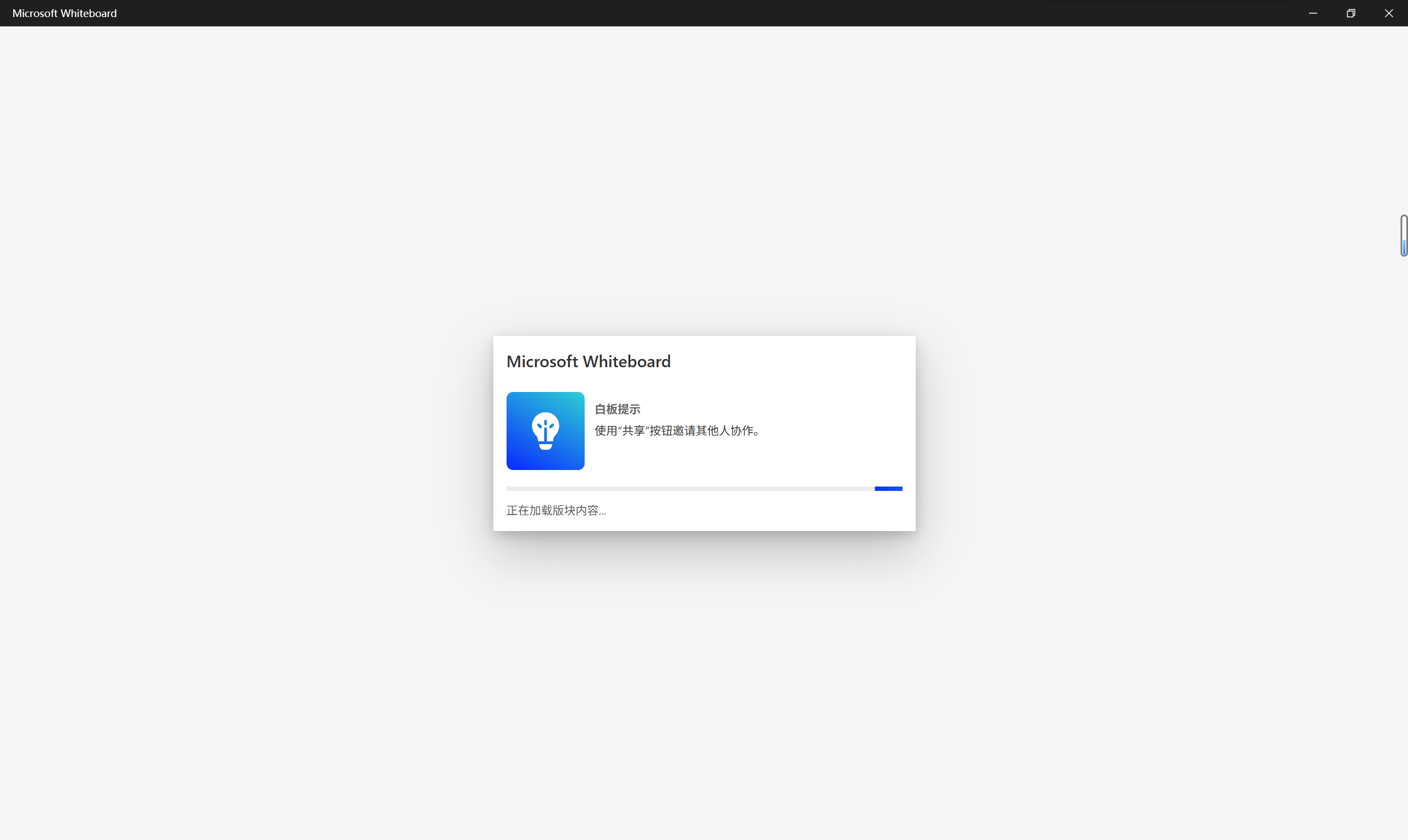Click the word "共享" in the tip sentence

[634, 430]
